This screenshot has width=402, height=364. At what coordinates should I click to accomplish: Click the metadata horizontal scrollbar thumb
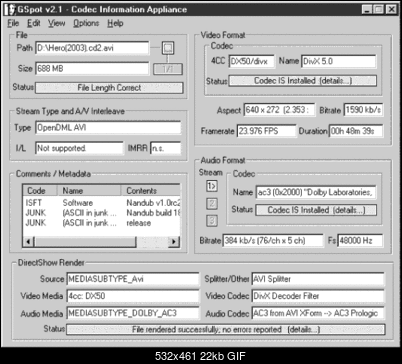click(85, 241)
